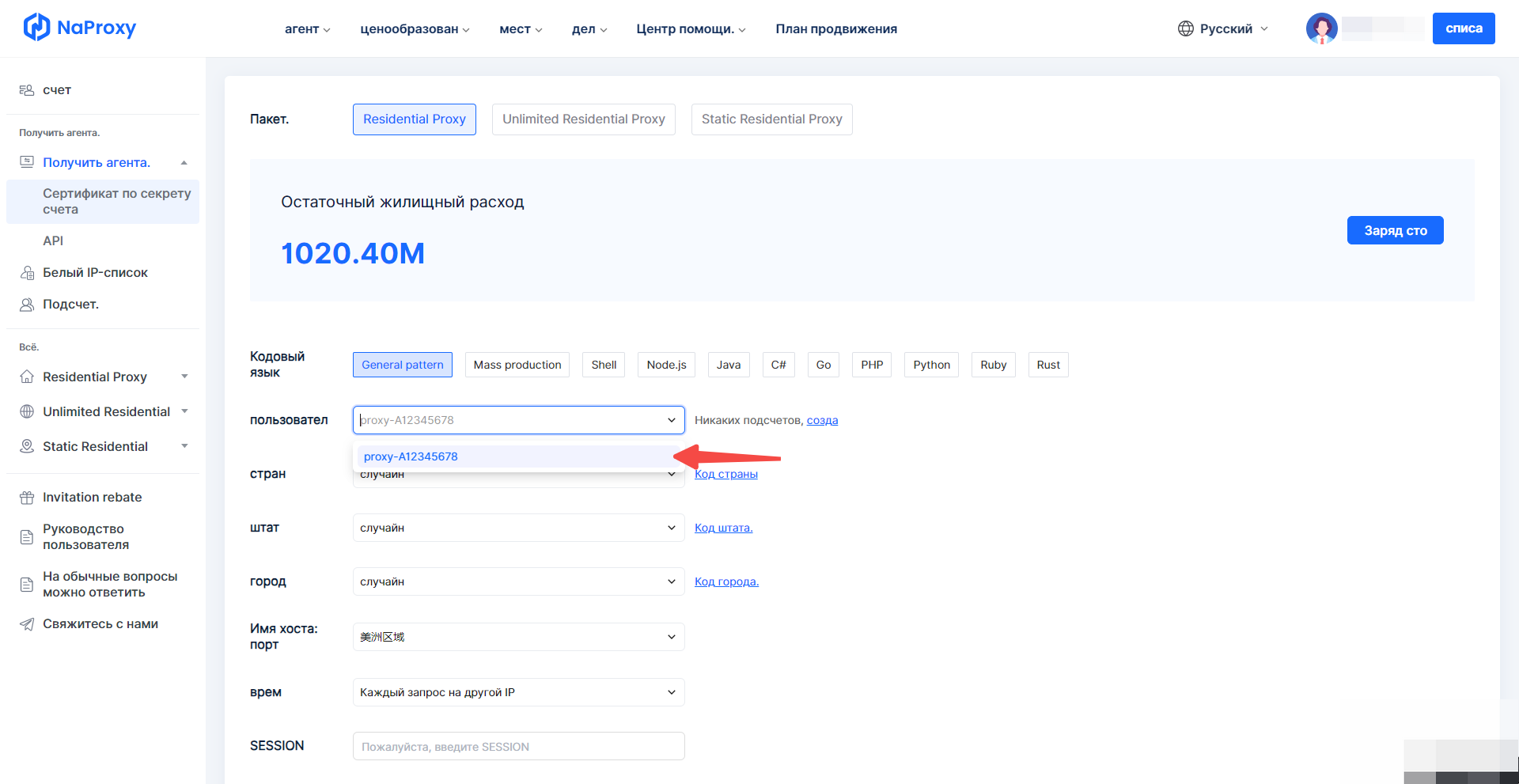
Task: Open Белый IP-список from sidebar icon
Action: [x=27, y=273]
